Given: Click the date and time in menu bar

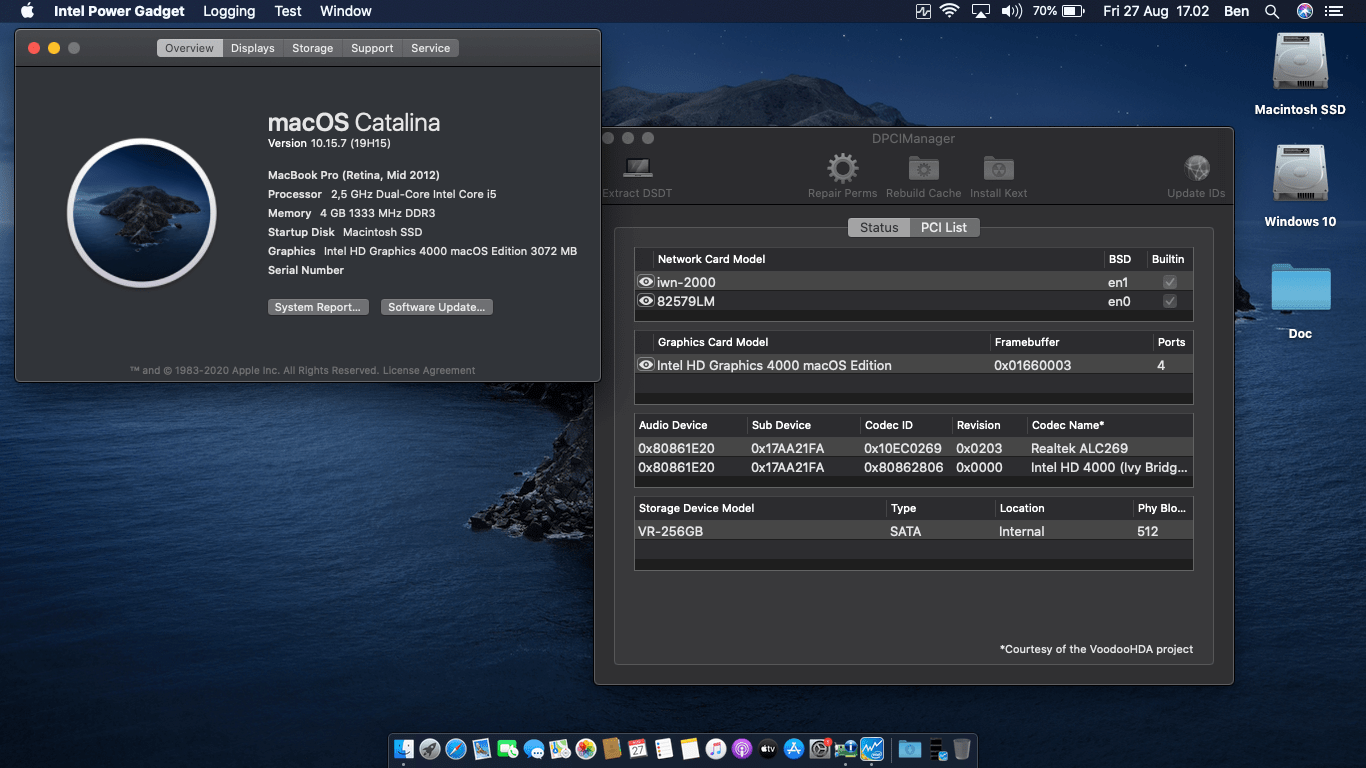Looking at the screenshot, I should (x=1156, y=11).
